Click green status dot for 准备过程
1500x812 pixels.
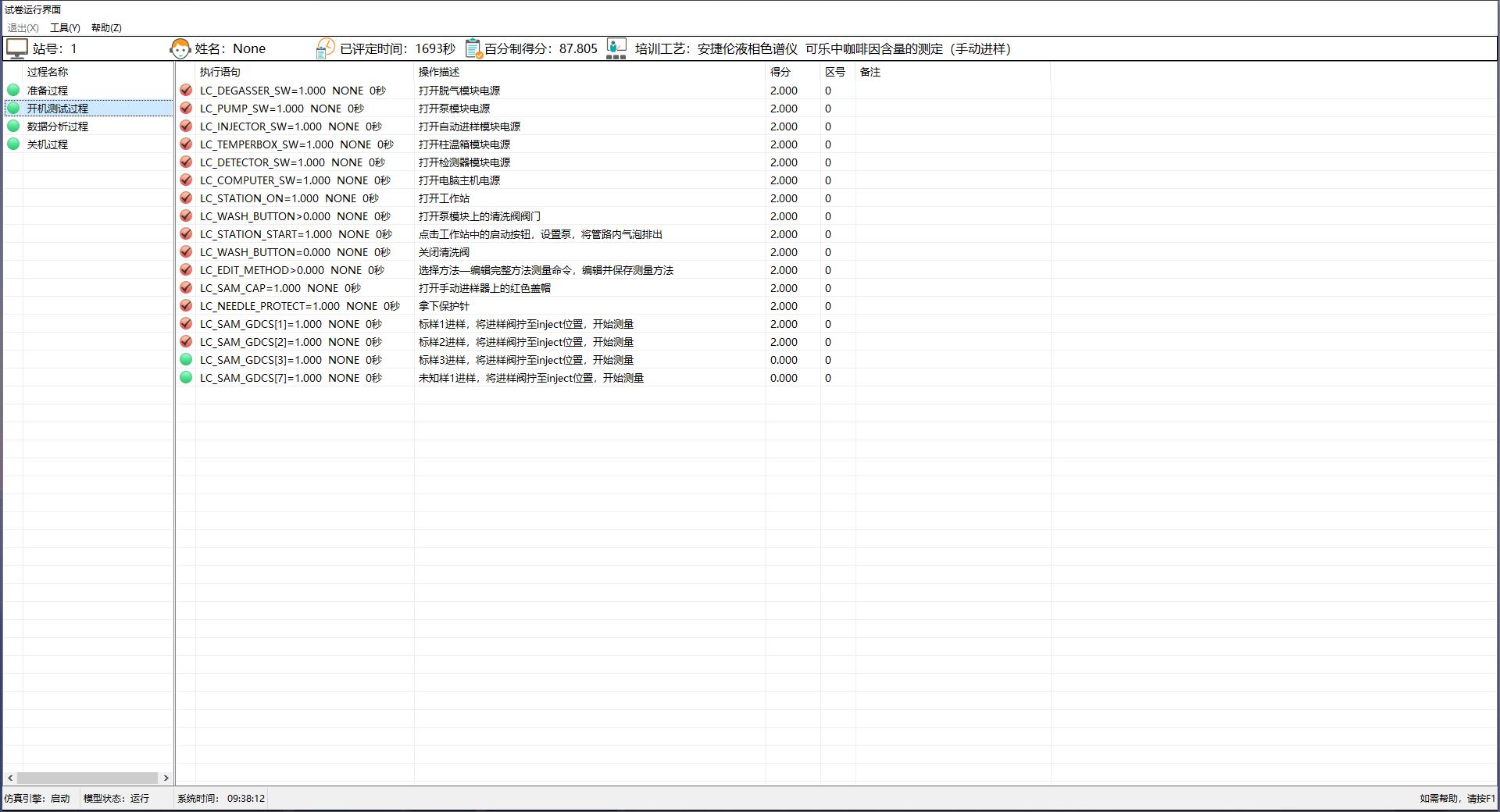click(13, 91)
